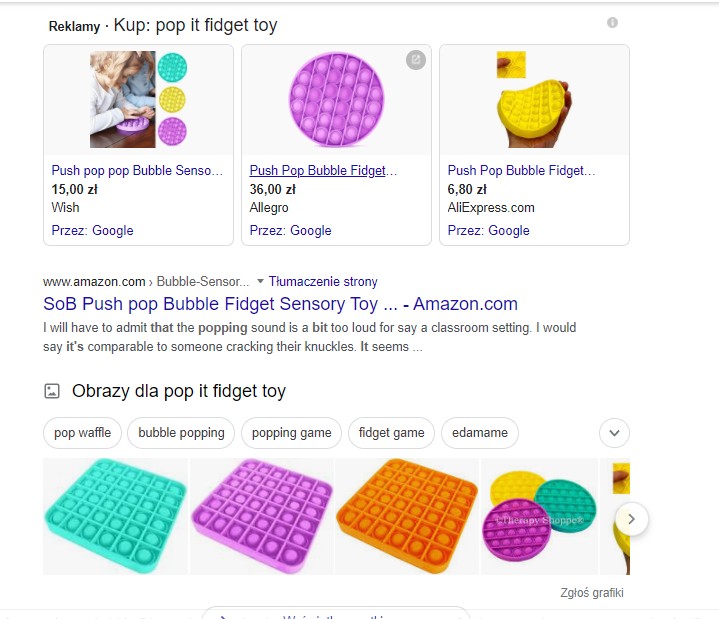Click "Przez: Google" under the AliExpress ad

(489, 230)
